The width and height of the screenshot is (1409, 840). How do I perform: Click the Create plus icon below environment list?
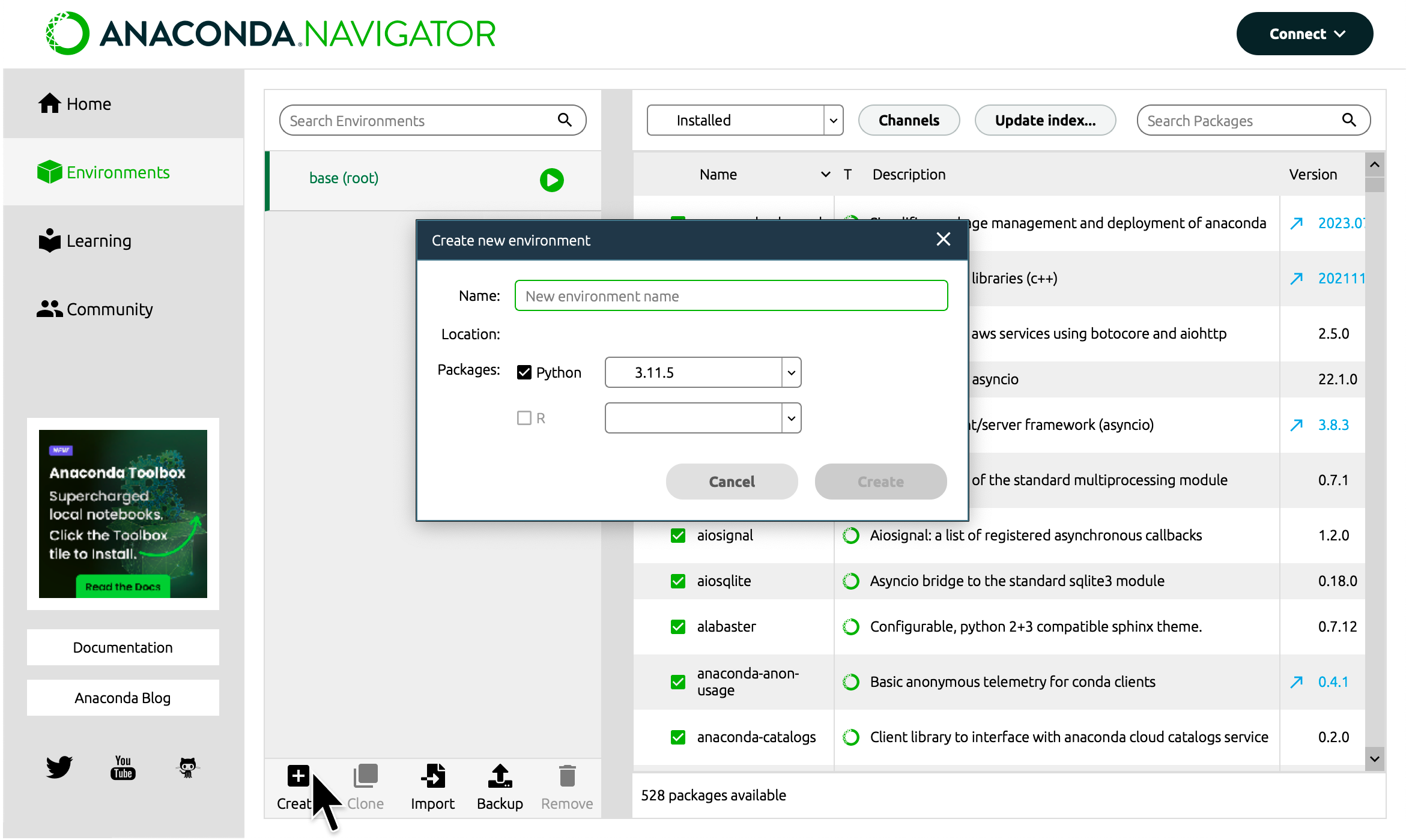(298, 776)
